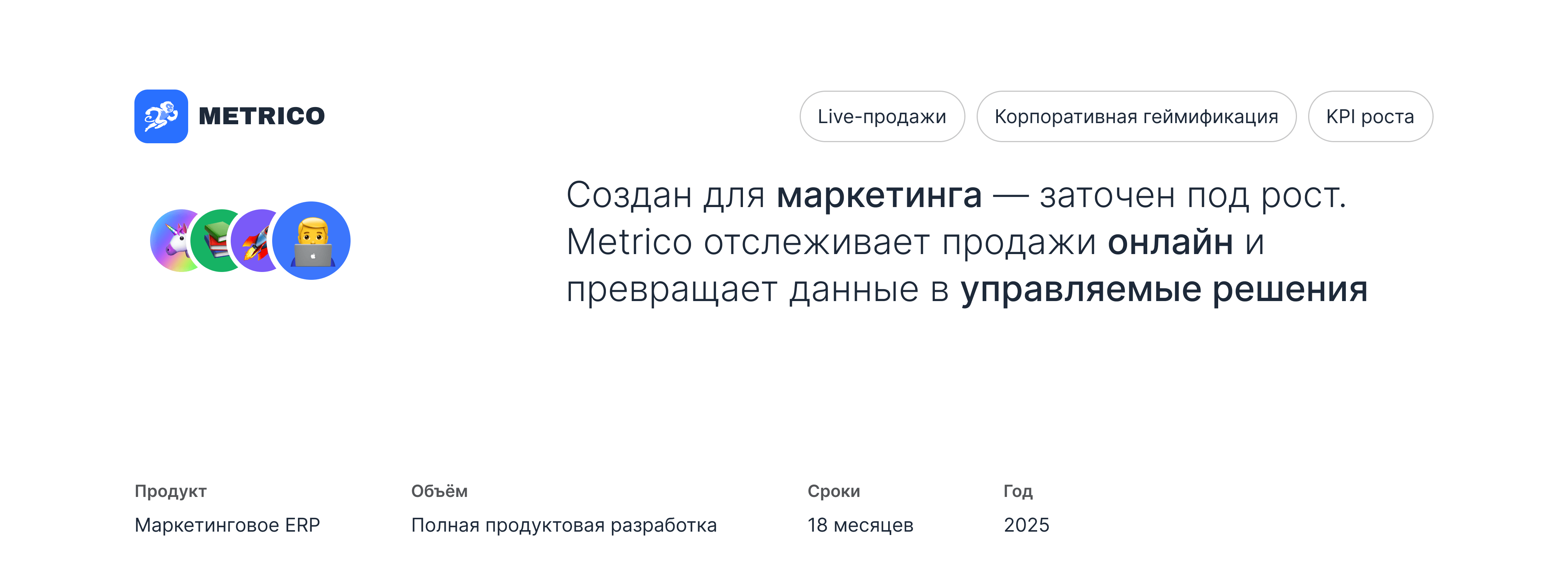The height and width of the screenshot is (582, 1568).
Task: Select the KPI роста tag
Action: tap(1369, 117)
